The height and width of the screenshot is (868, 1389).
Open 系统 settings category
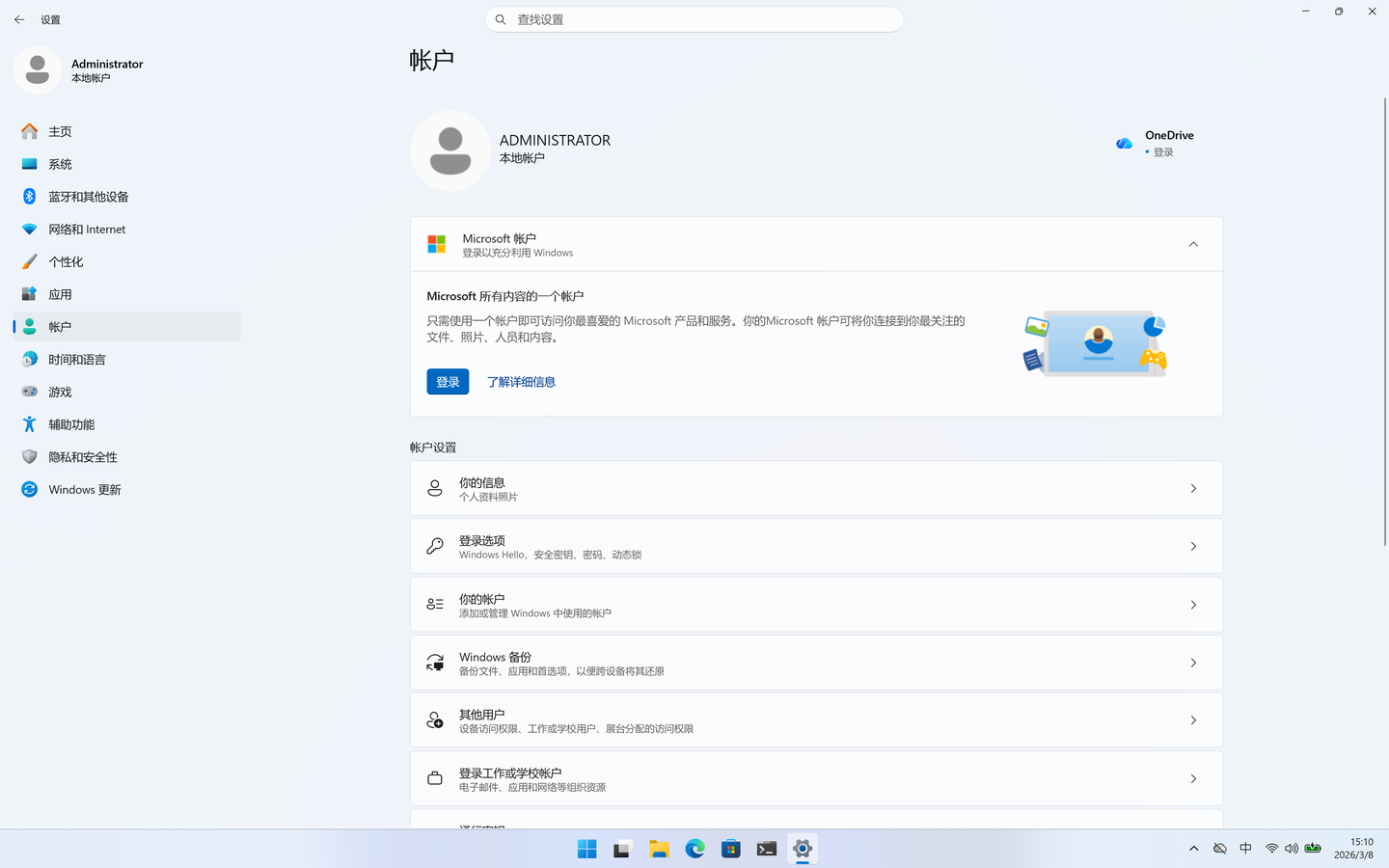(x=126, y=164)
